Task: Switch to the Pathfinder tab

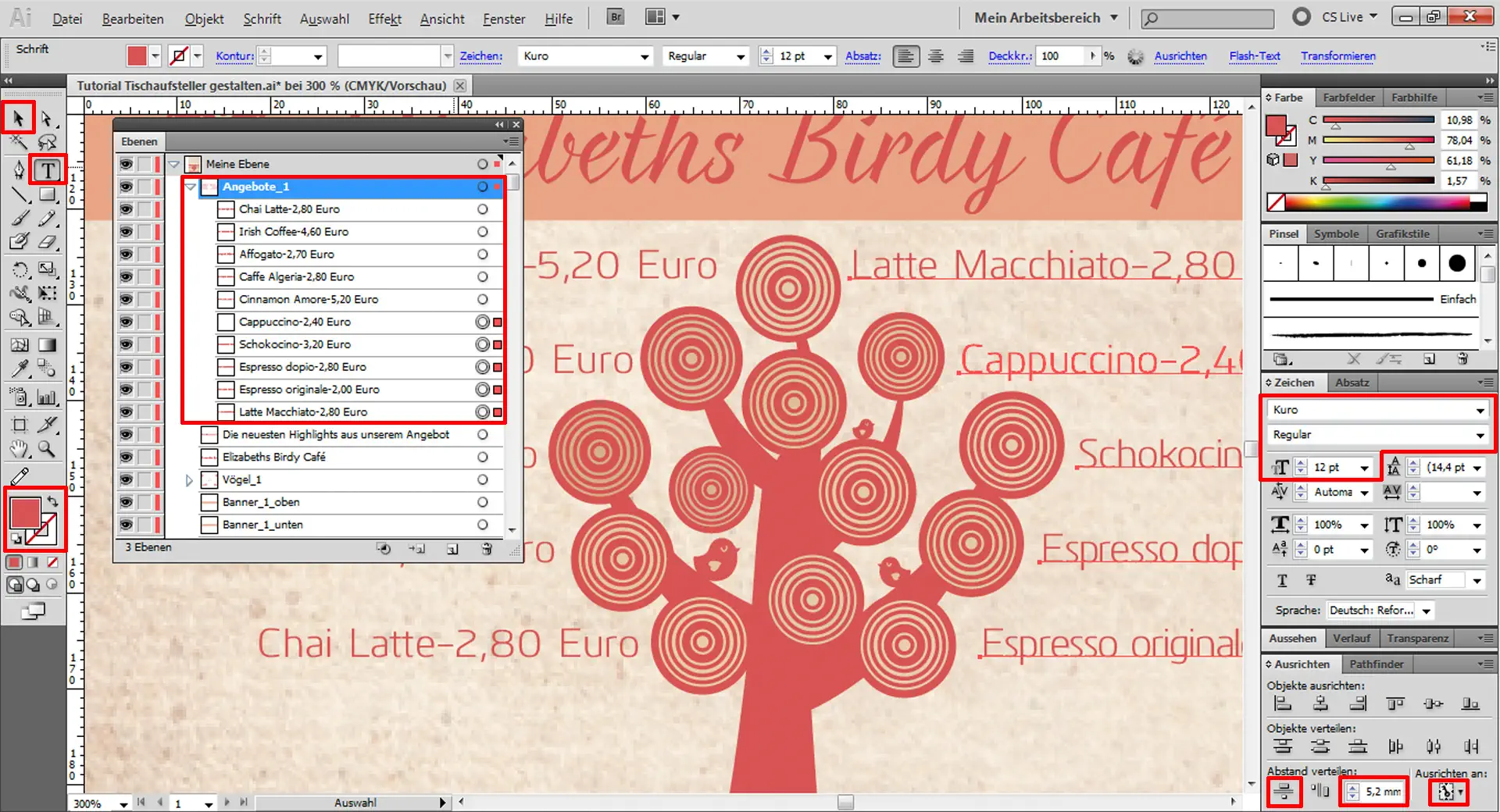Action: 1376,664
